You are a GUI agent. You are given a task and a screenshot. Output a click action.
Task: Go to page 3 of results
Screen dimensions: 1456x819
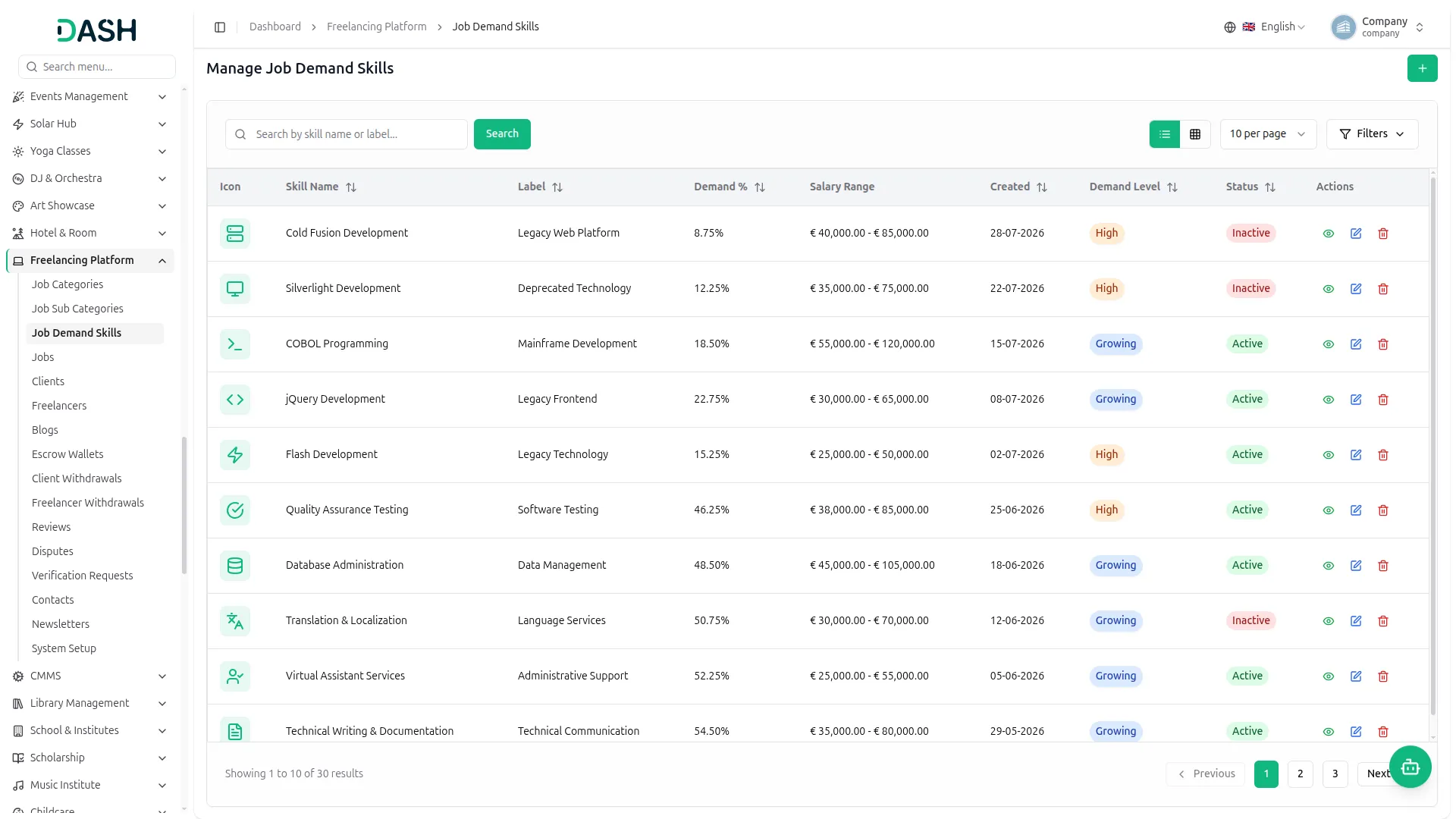click(x=1335, y=774)
